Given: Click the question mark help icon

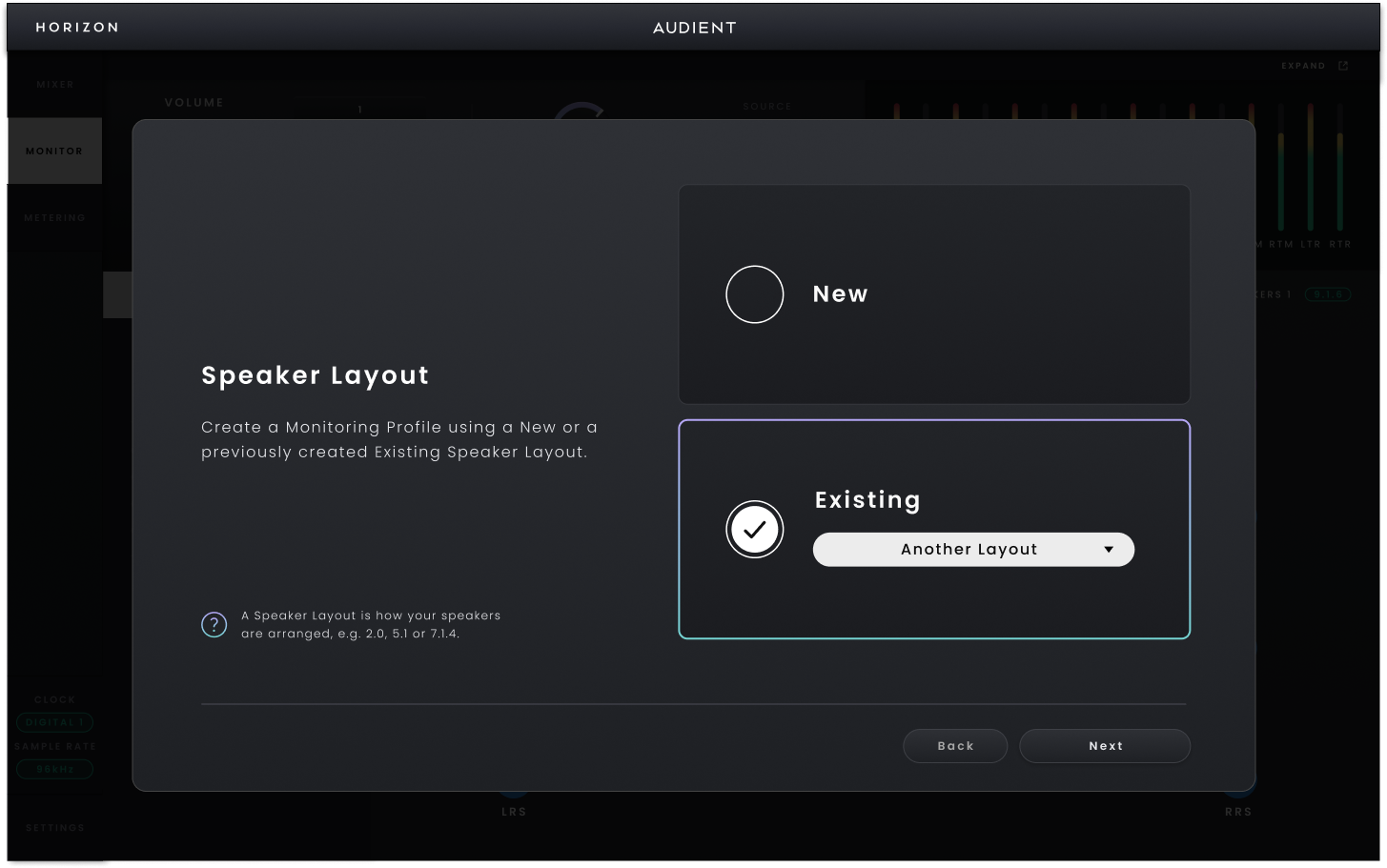Looking at the screenshot, I should (x=214, y=625).
